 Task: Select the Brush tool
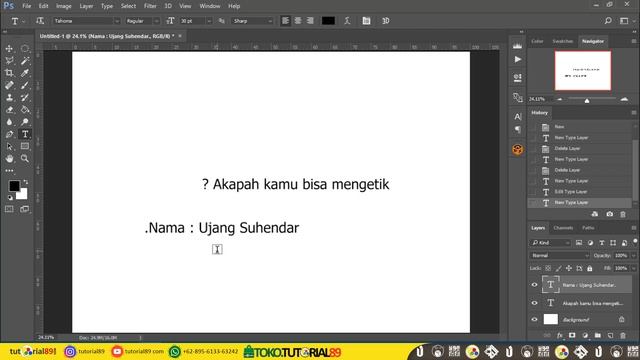tap(25, 85)
